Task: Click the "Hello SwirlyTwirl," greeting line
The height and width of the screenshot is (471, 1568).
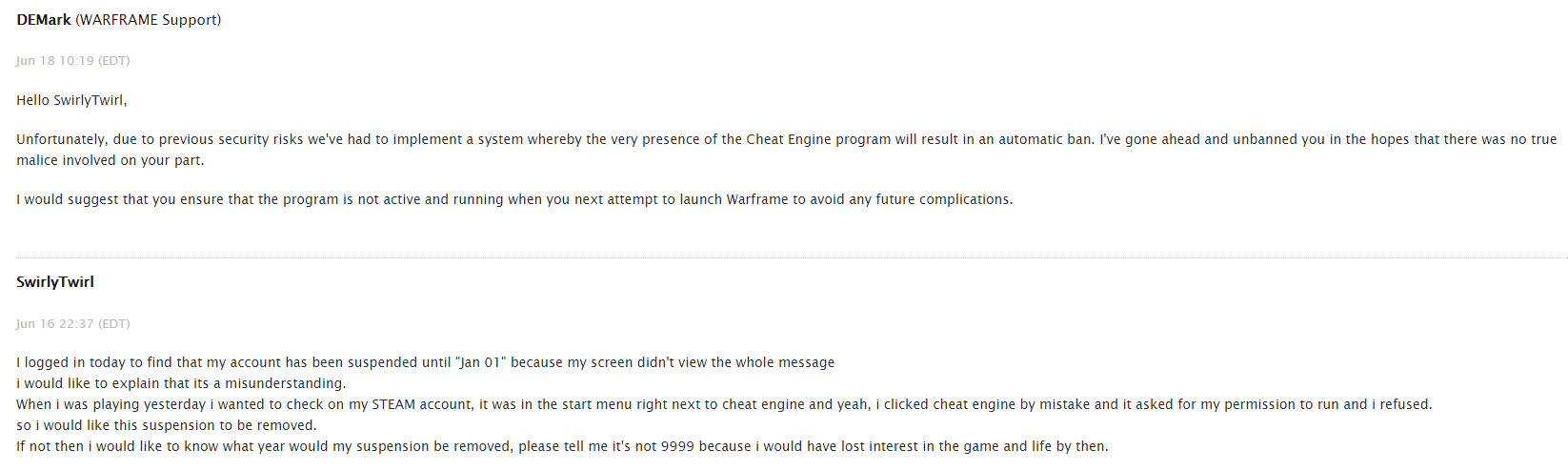Action: pos(71,100)
